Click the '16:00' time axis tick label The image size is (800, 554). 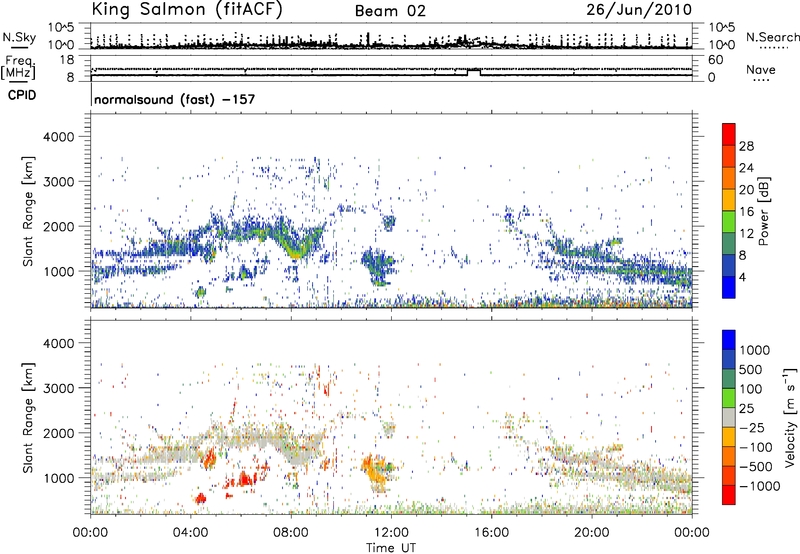pyautogui.click(x=491, y=533)
